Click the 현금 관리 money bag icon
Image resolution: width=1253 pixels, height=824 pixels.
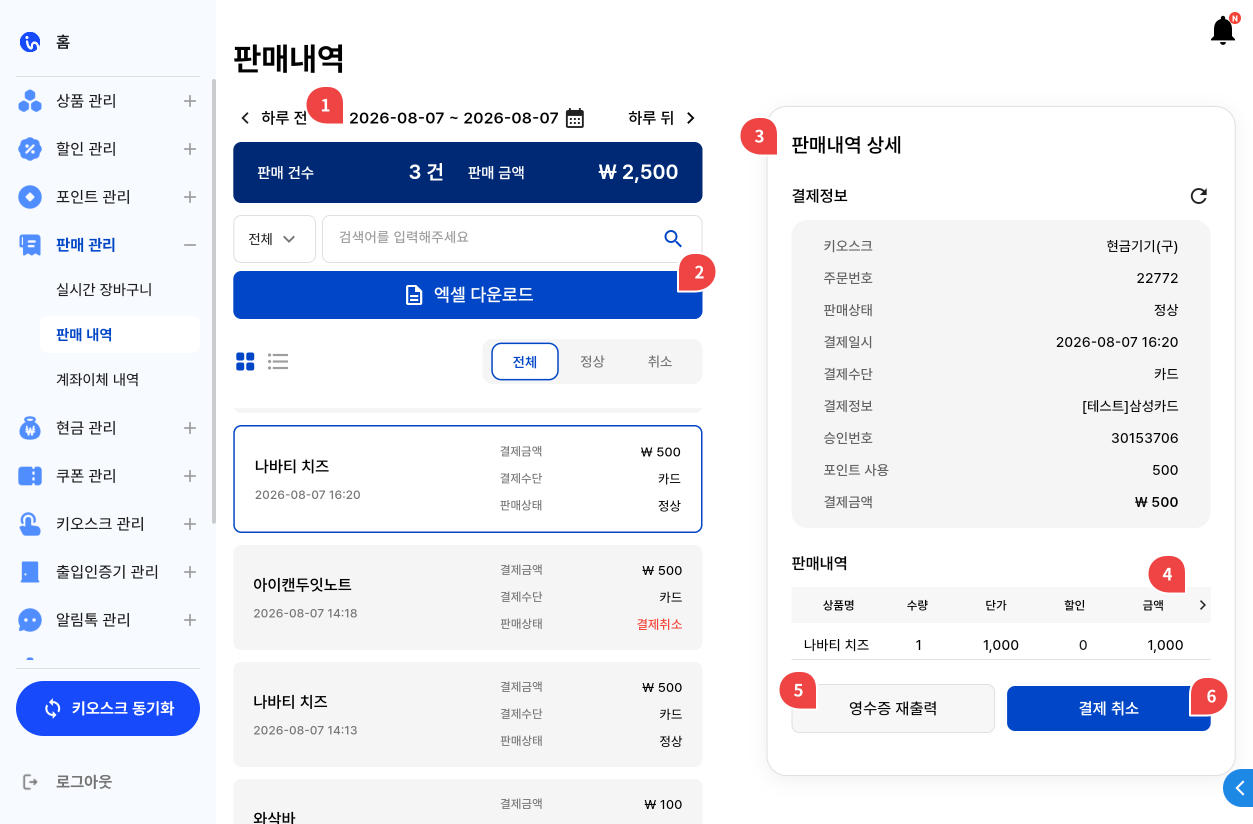point(30,428)
